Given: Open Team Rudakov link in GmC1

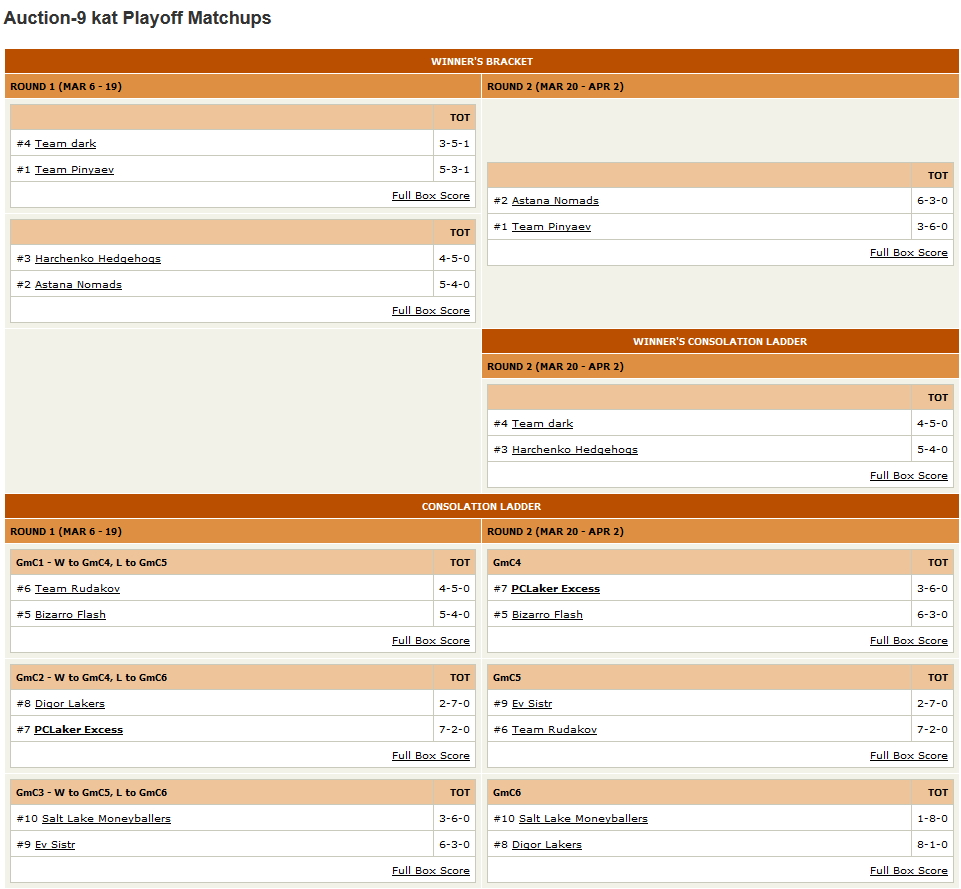Looking at the screenshot, I should (77, 588).
